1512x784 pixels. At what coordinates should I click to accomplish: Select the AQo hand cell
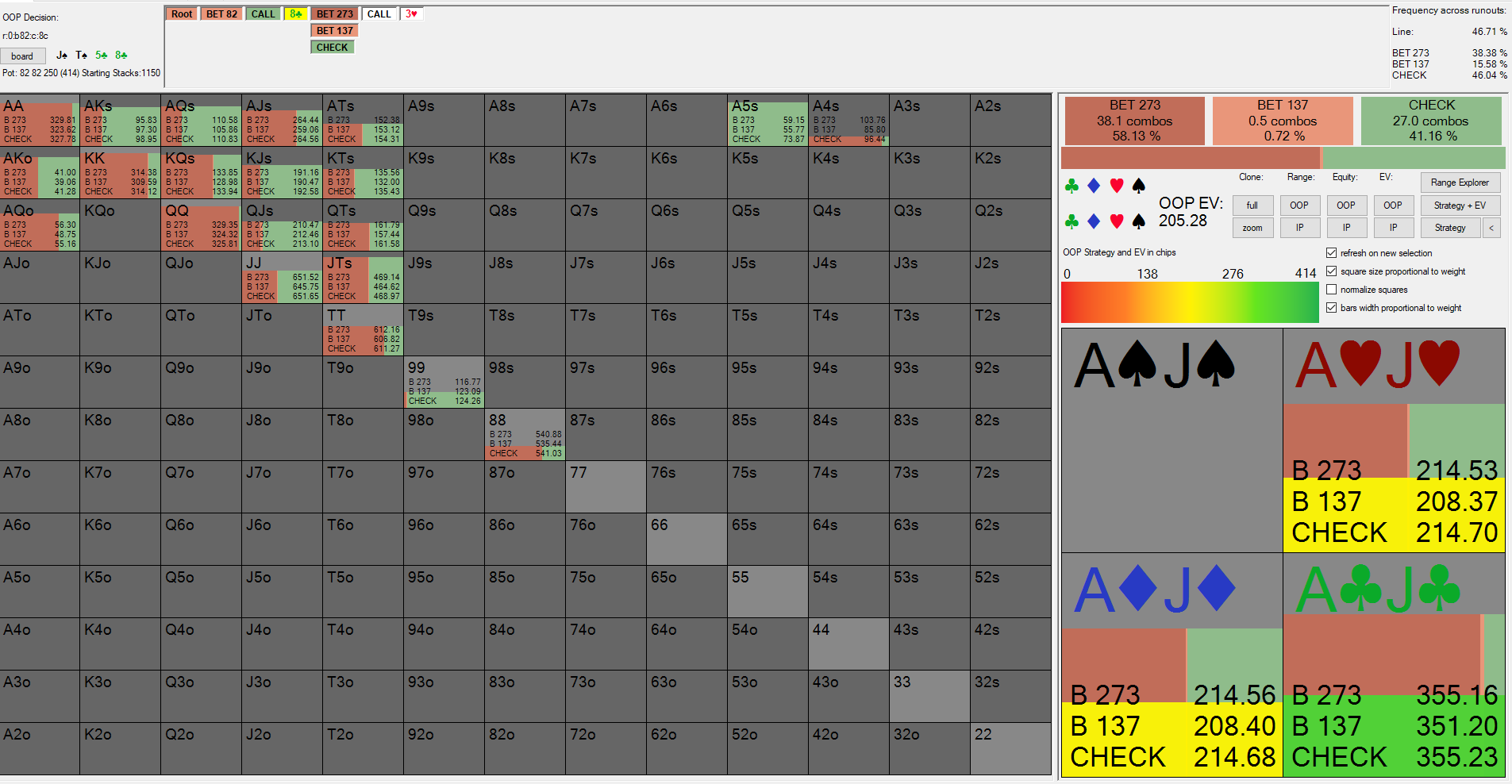point(40,225)
